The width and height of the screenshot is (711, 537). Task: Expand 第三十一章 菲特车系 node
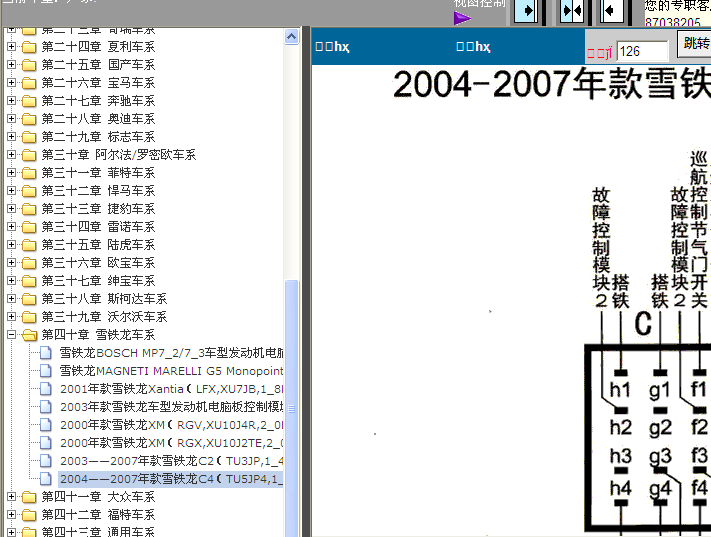pos(12,173)
